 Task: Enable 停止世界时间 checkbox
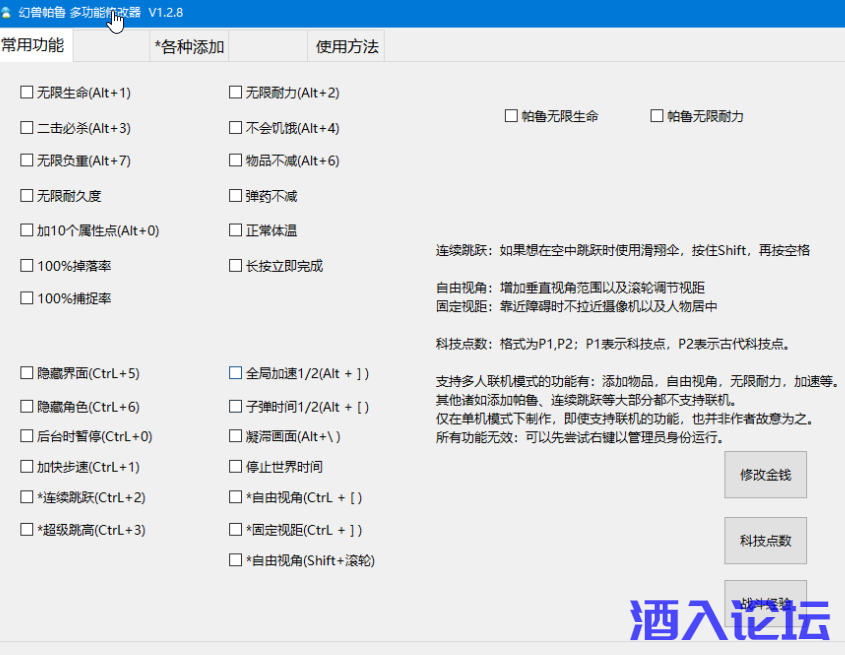(x=236, y=467)
